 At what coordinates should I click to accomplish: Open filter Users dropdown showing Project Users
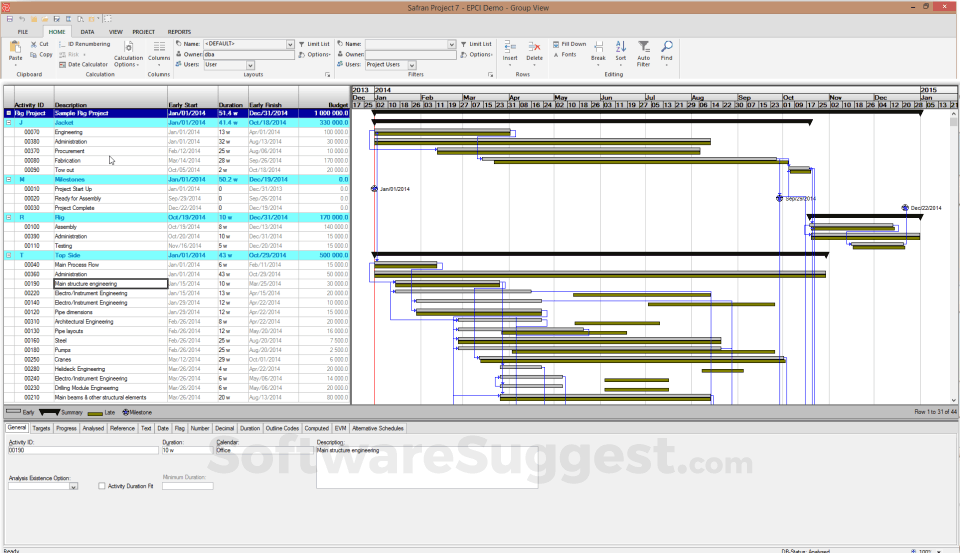pos(412,65)
